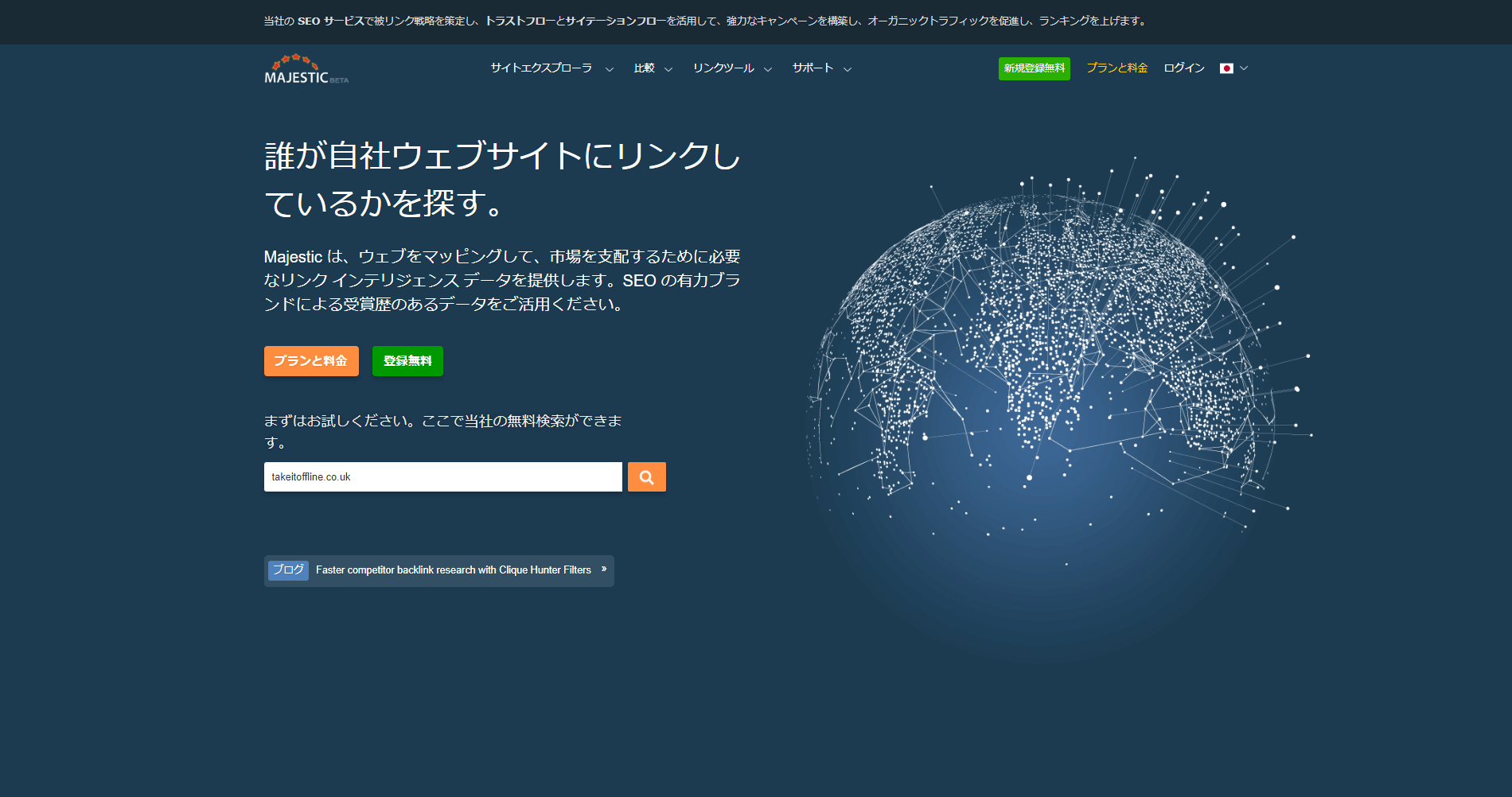This screenshot has width=1512, height=797.
Task: Open the Clique Hunter Filters blog post
Action: 453,570
